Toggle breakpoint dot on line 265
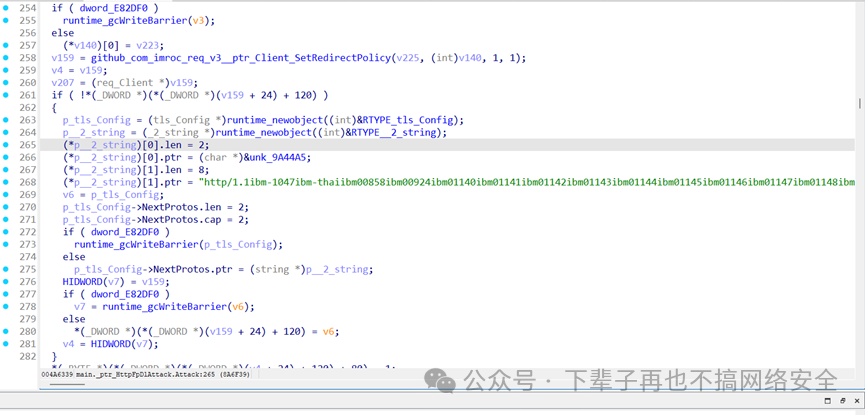The height and width of the screenshot is (415, 865). [x=6, y=145]
